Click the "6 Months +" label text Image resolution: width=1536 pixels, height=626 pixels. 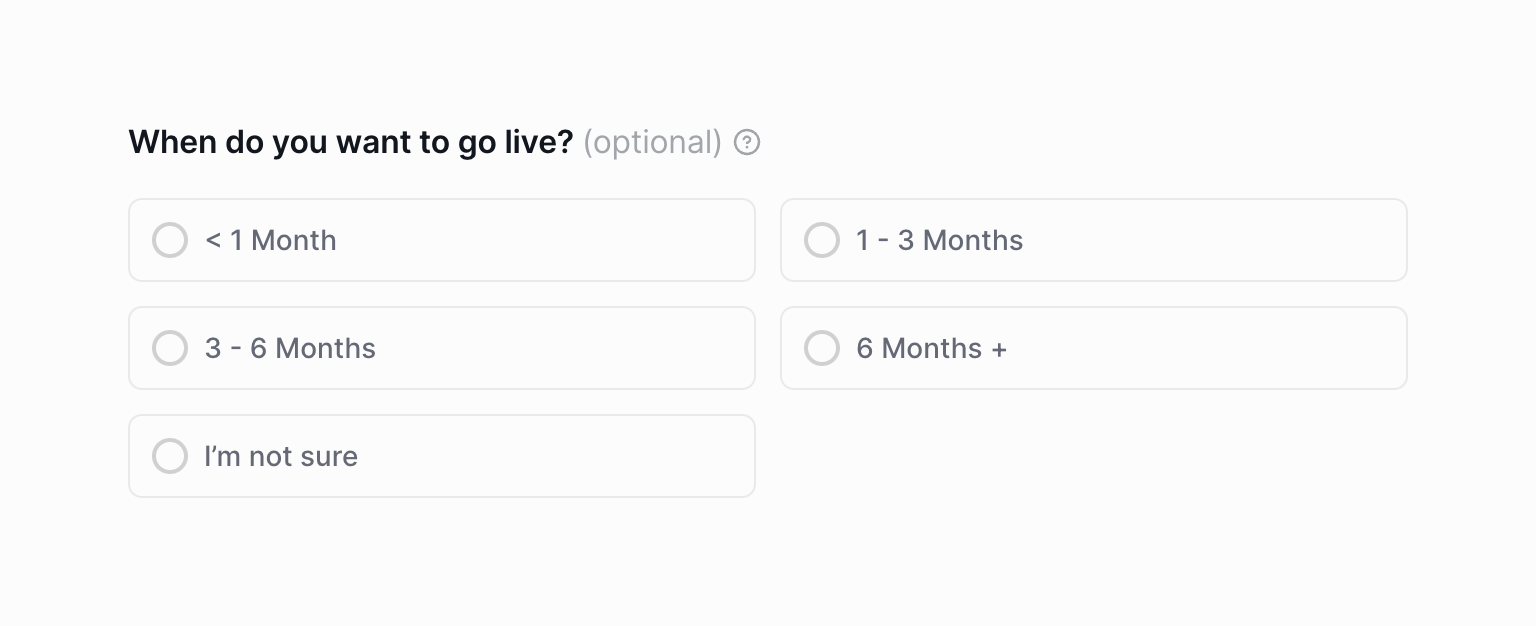pyautogui.click(x=930, y=348)
